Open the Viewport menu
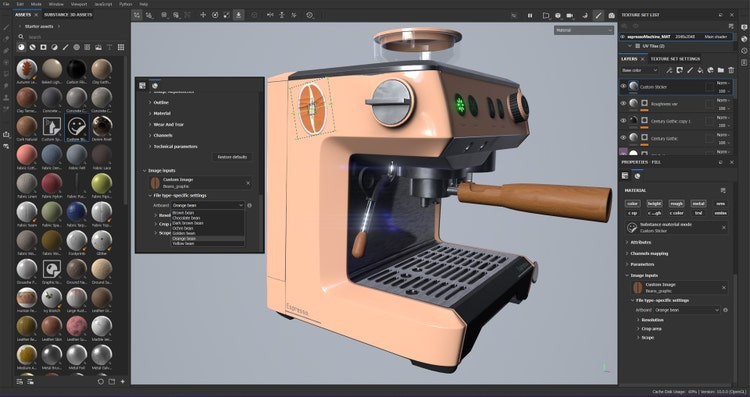 tap(79, 4)
